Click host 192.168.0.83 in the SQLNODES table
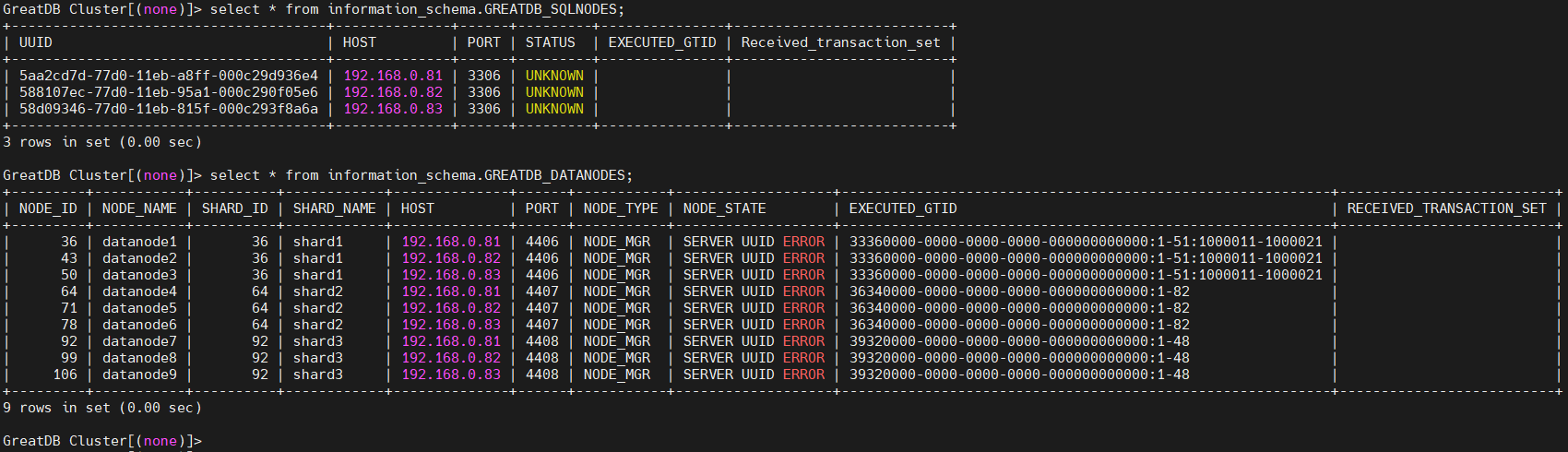This screenshot has width=1568, height=452. [393, 109]
